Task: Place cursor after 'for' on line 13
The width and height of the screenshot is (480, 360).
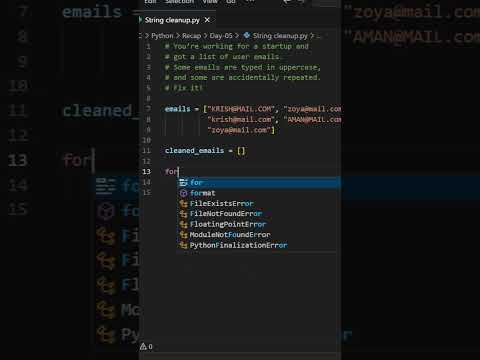Action: (x=178, y=172)
